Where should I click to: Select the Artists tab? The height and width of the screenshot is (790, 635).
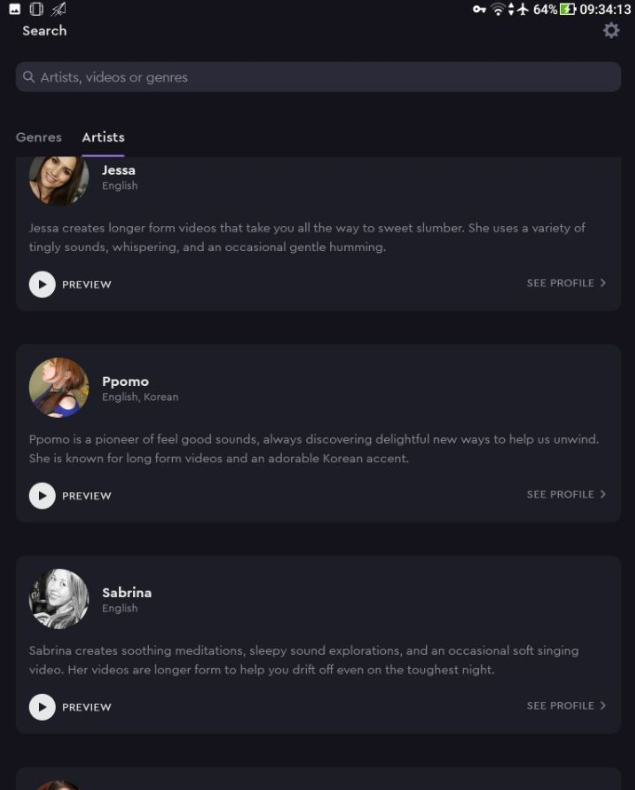103,137
